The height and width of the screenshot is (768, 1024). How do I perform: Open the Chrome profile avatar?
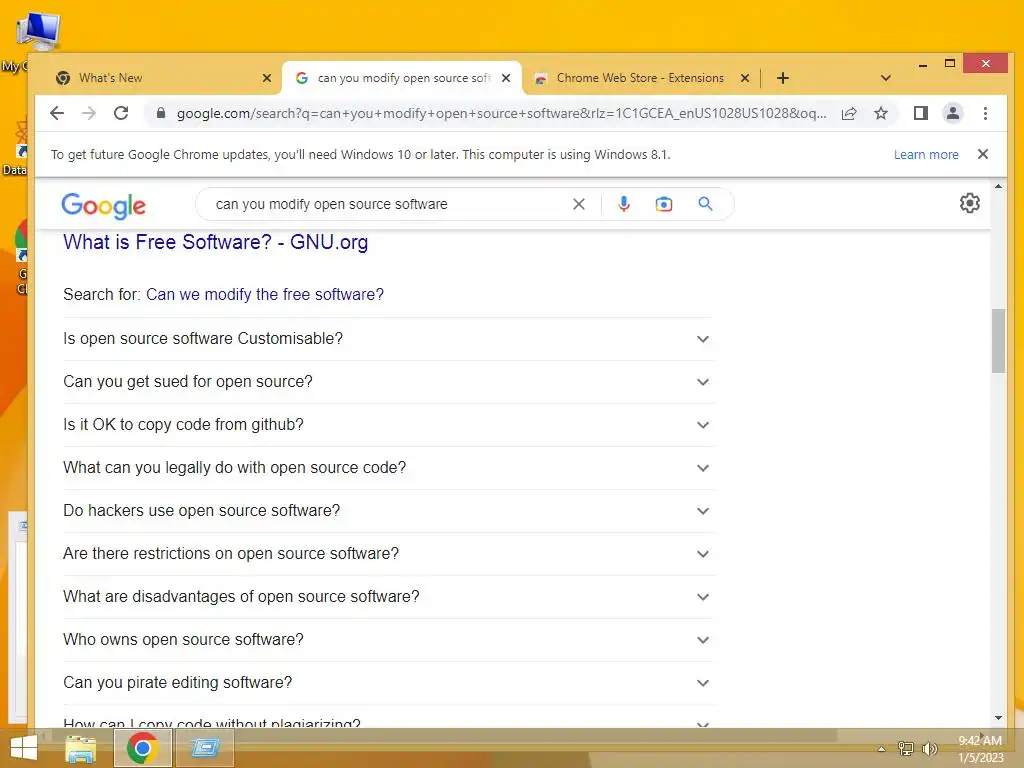pos(953,114)
